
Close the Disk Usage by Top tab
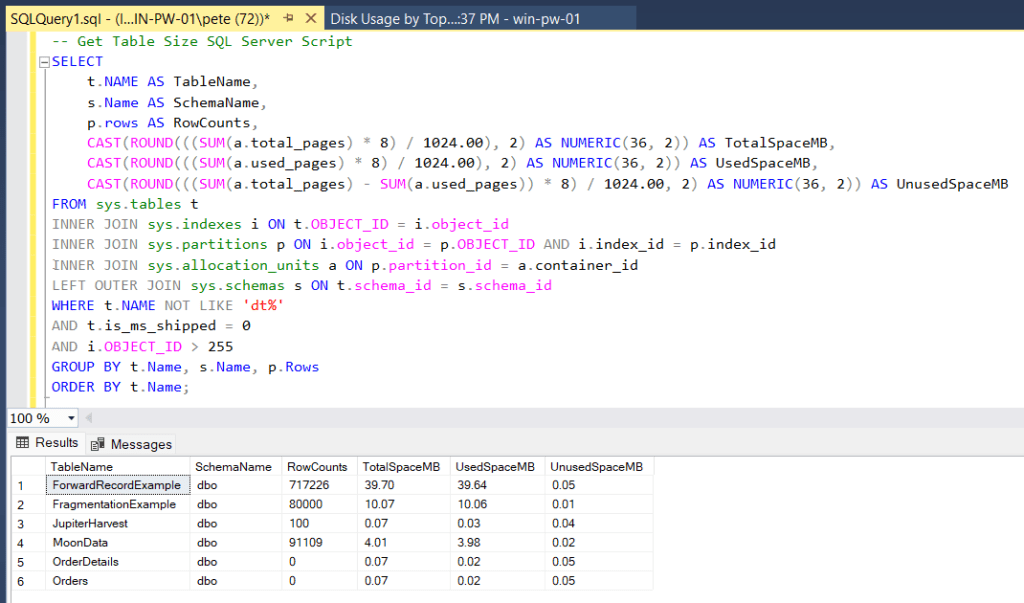pyautogui.click(x=626, y=17)
